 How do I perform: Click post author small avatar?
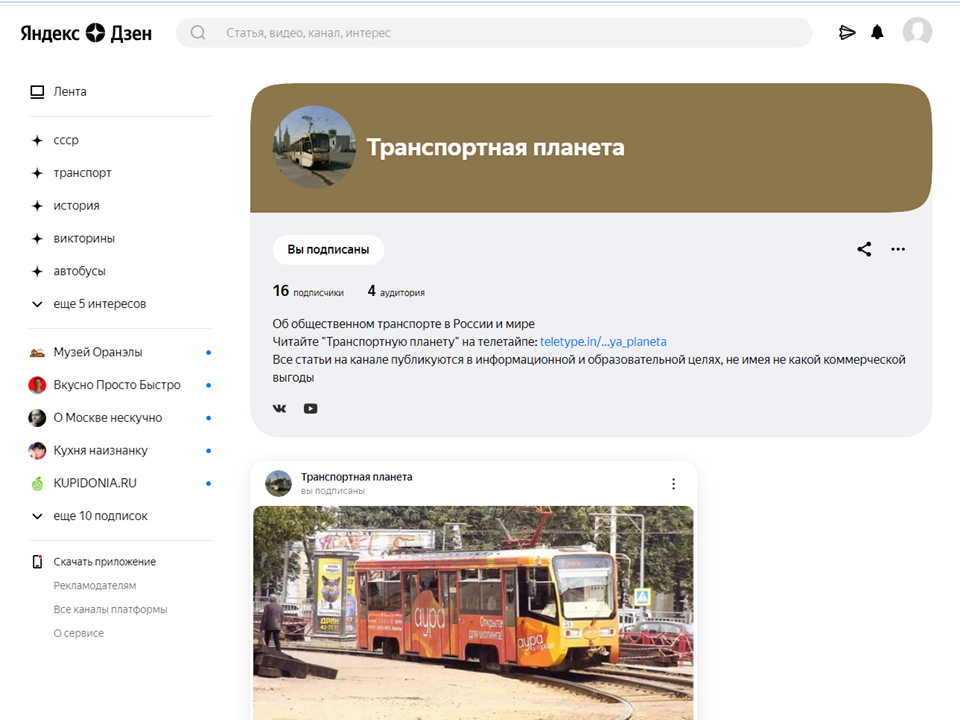pyautogui.click(x=279, y=483)
